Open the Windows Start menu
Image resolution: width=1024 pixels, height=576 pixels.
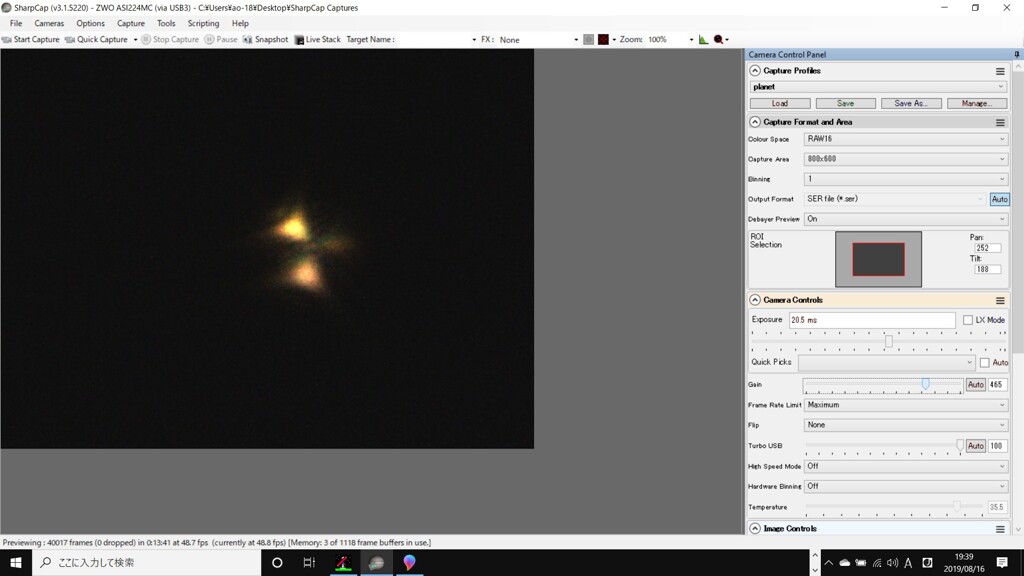16,562
